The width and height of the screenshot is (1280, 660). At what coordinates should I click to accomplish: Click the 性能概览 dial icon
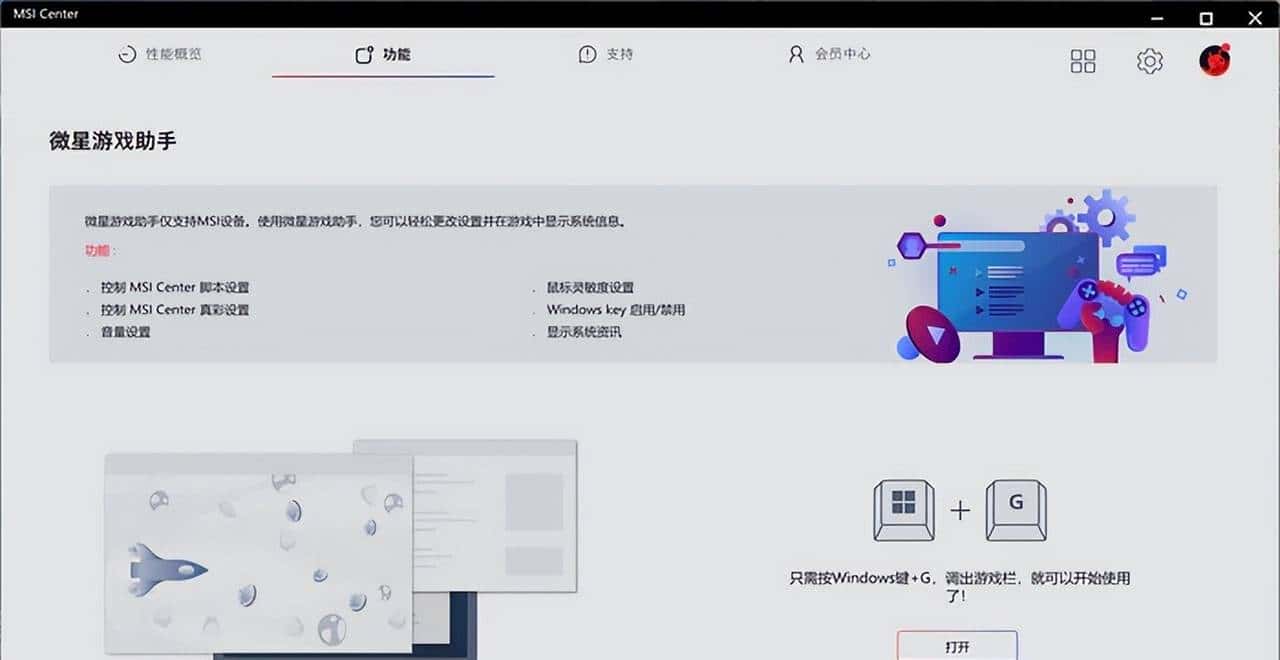point(129,54)
